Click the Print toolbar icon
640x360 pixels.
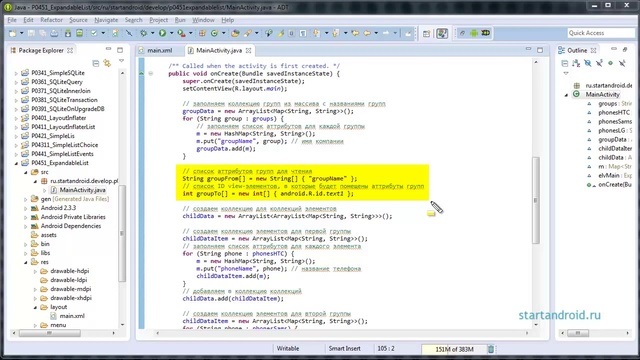pyautogui.click(x=54, y=33)
